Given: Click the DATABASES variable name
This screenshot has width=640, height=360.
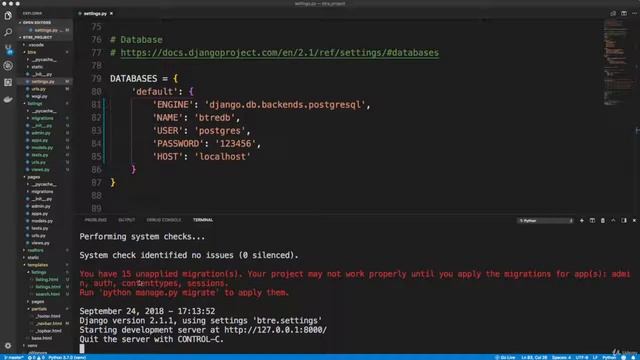Looking at the screenshot, I should click(x=133, y=78).
